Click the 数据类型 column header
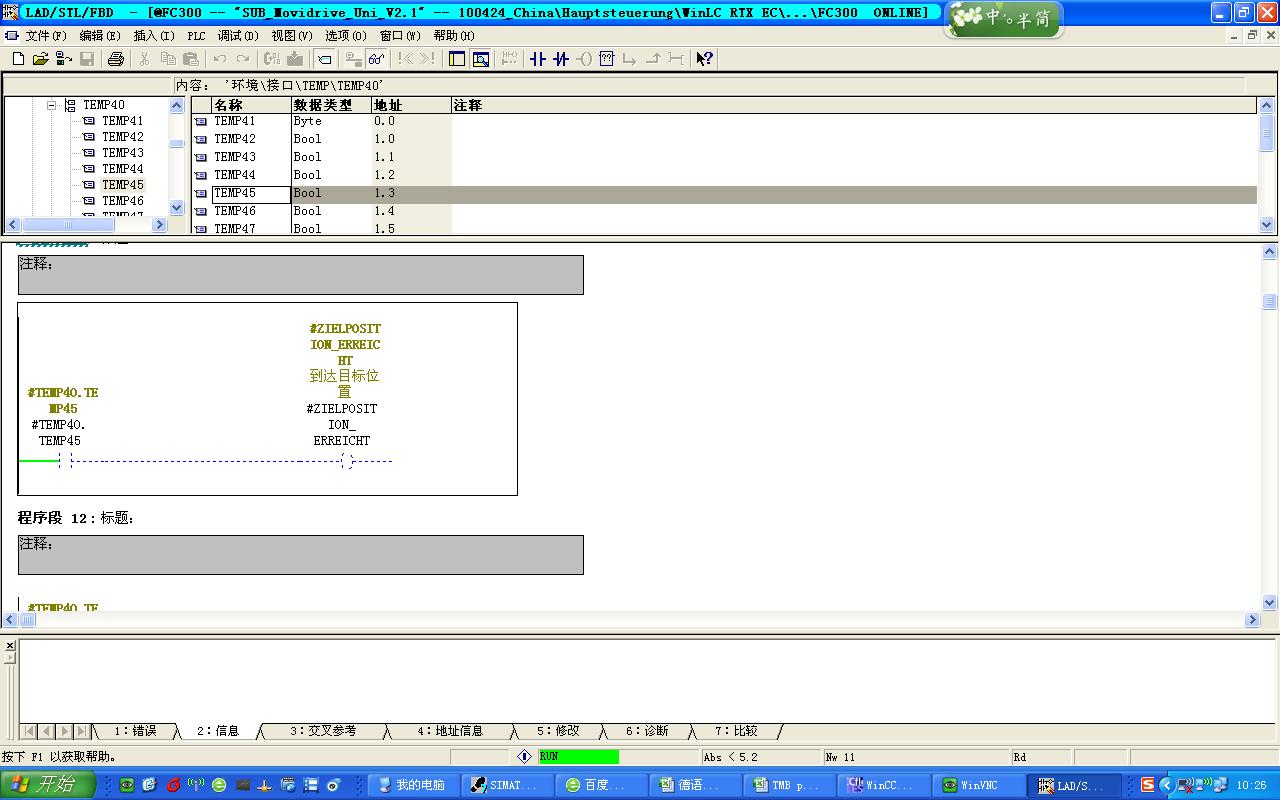Image resolution: width=1280 pixels, height=800 pixels. tap(331, 105)
